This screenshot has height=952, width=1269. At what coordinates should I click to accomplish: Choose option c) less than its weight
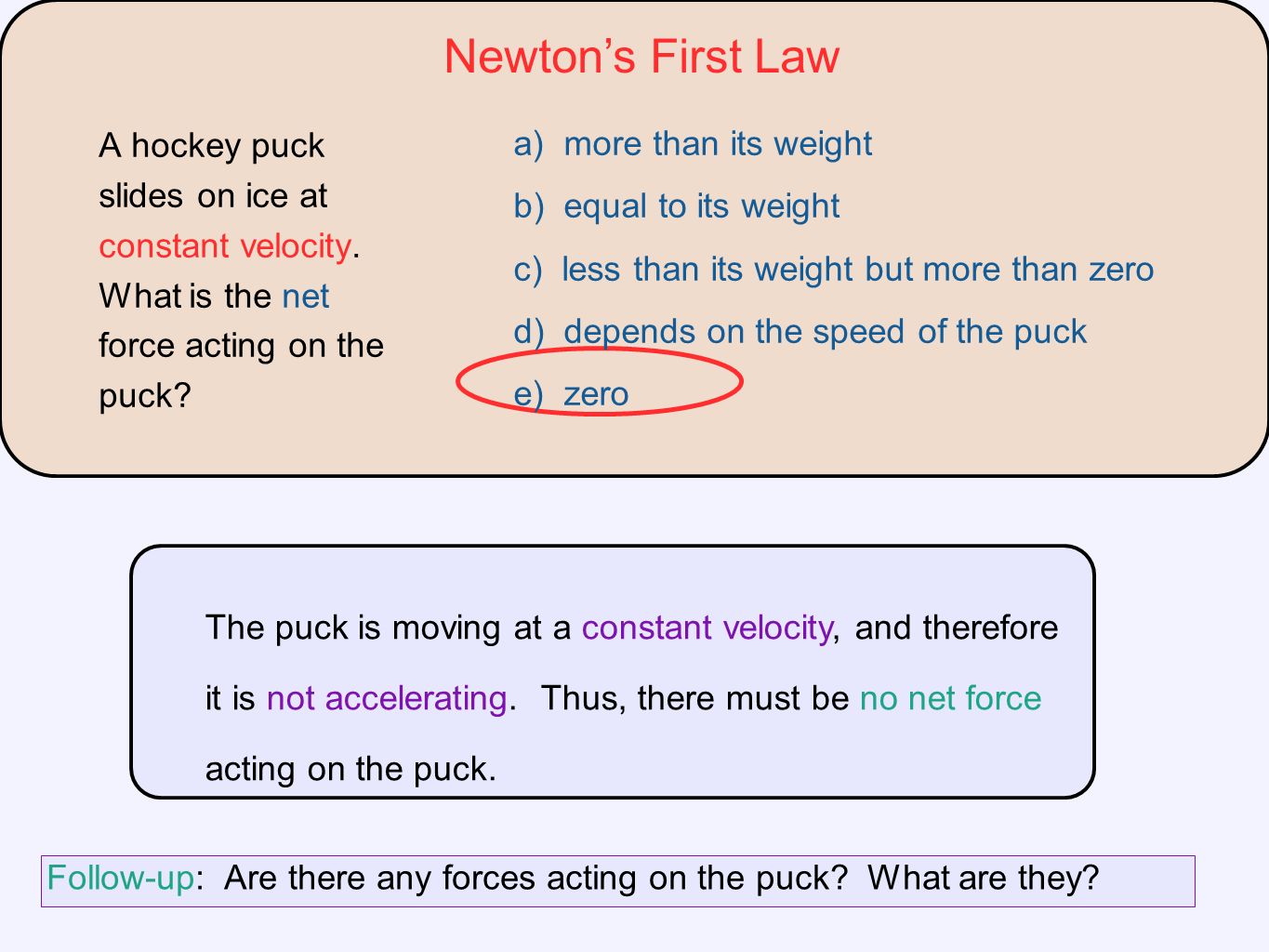(x=834, y=270)
